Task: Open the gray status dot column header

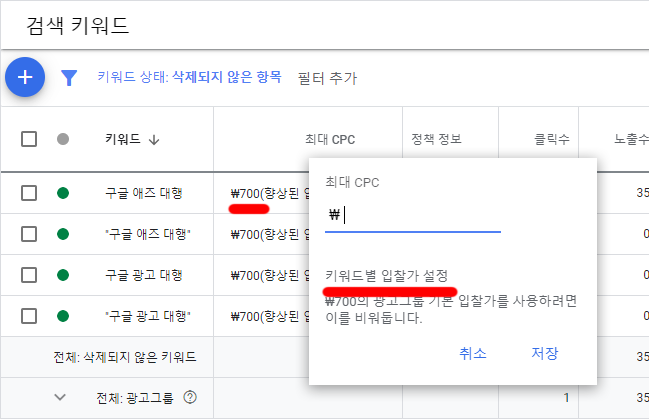Action: tap(63, 139)
